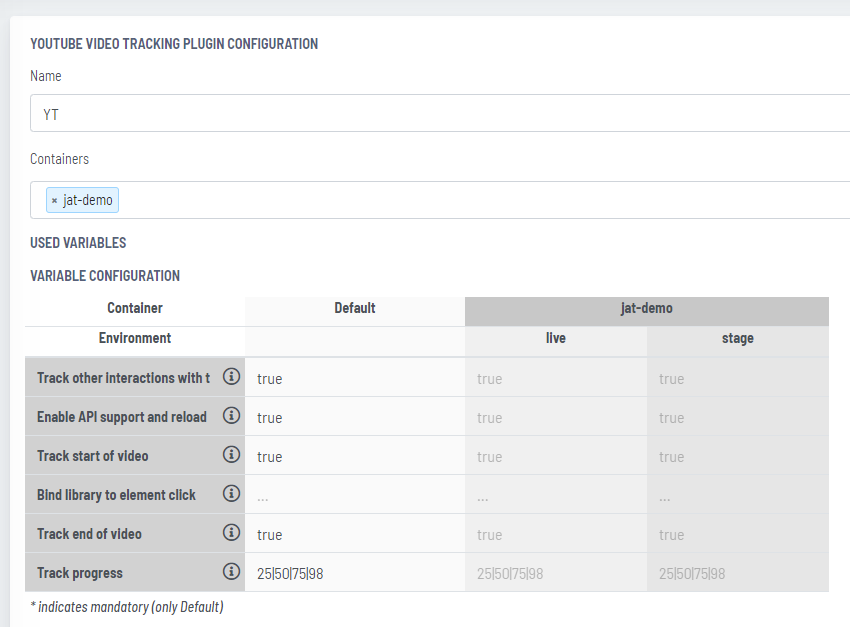The image size is (850, 627).
Task: Click the Enable API support and reload label
Action: click(122, 417)
